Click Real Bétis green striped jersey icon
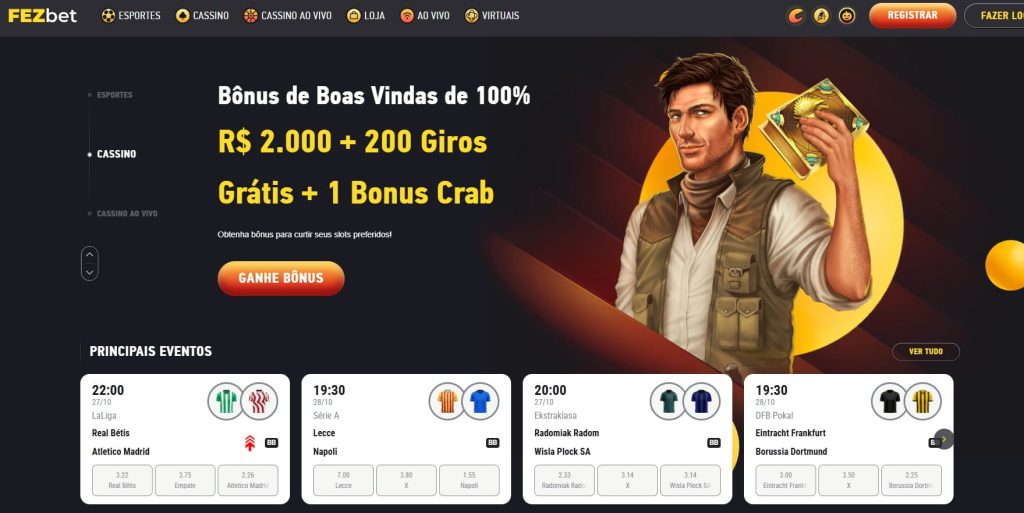 (226, 401)
